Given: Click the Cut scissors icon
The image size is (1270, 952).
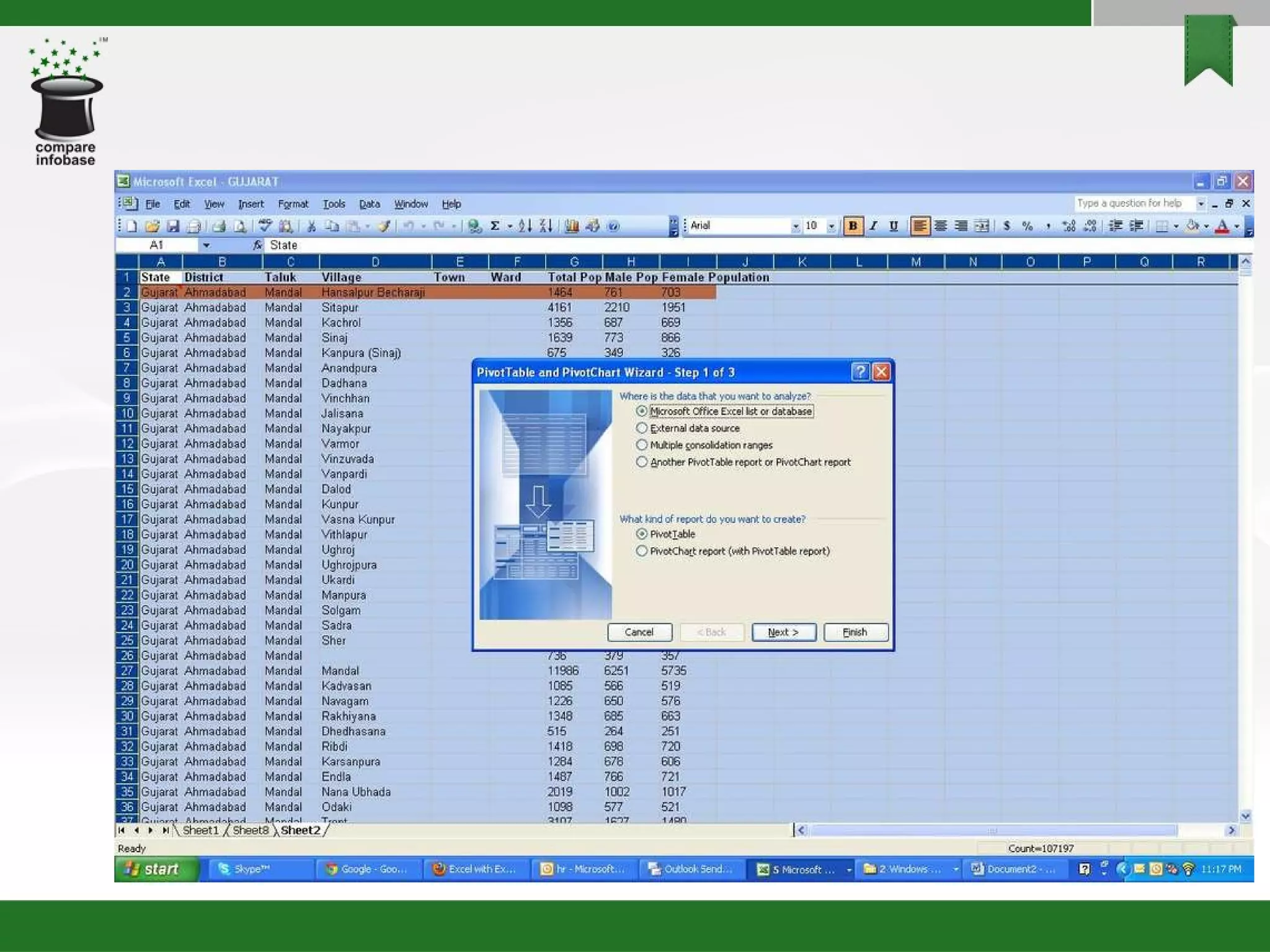Looking at the screenshot, I should point(311,226).
